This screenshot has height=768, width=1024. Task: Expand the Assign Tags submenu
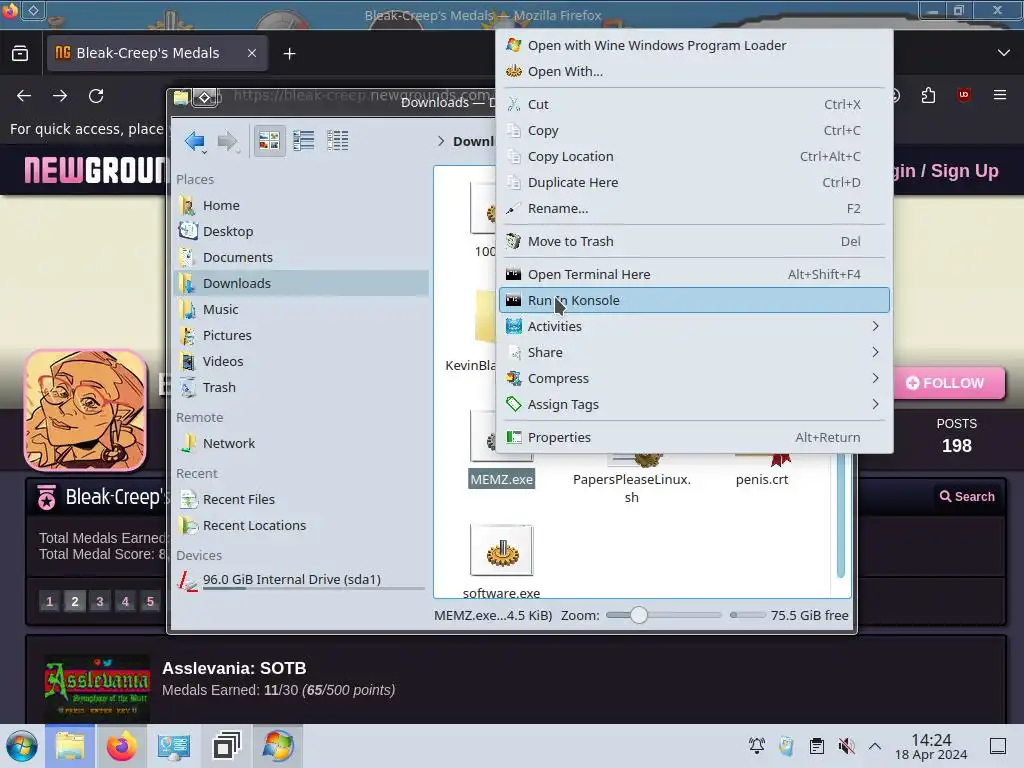pyautogui.click(x=694, y=404)
